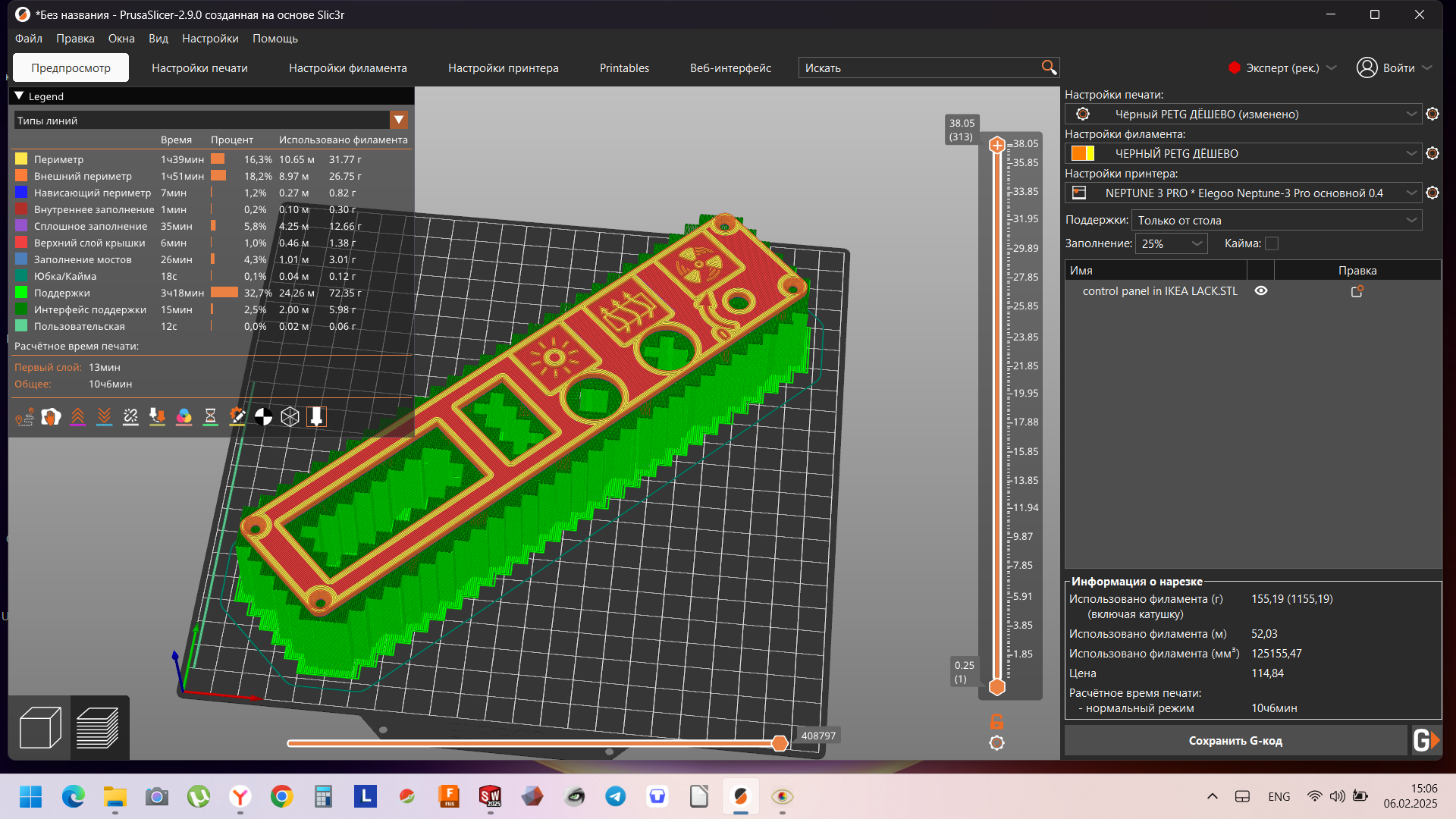
Task: Click the search magnifier icon
Action: coord(1049,67)
